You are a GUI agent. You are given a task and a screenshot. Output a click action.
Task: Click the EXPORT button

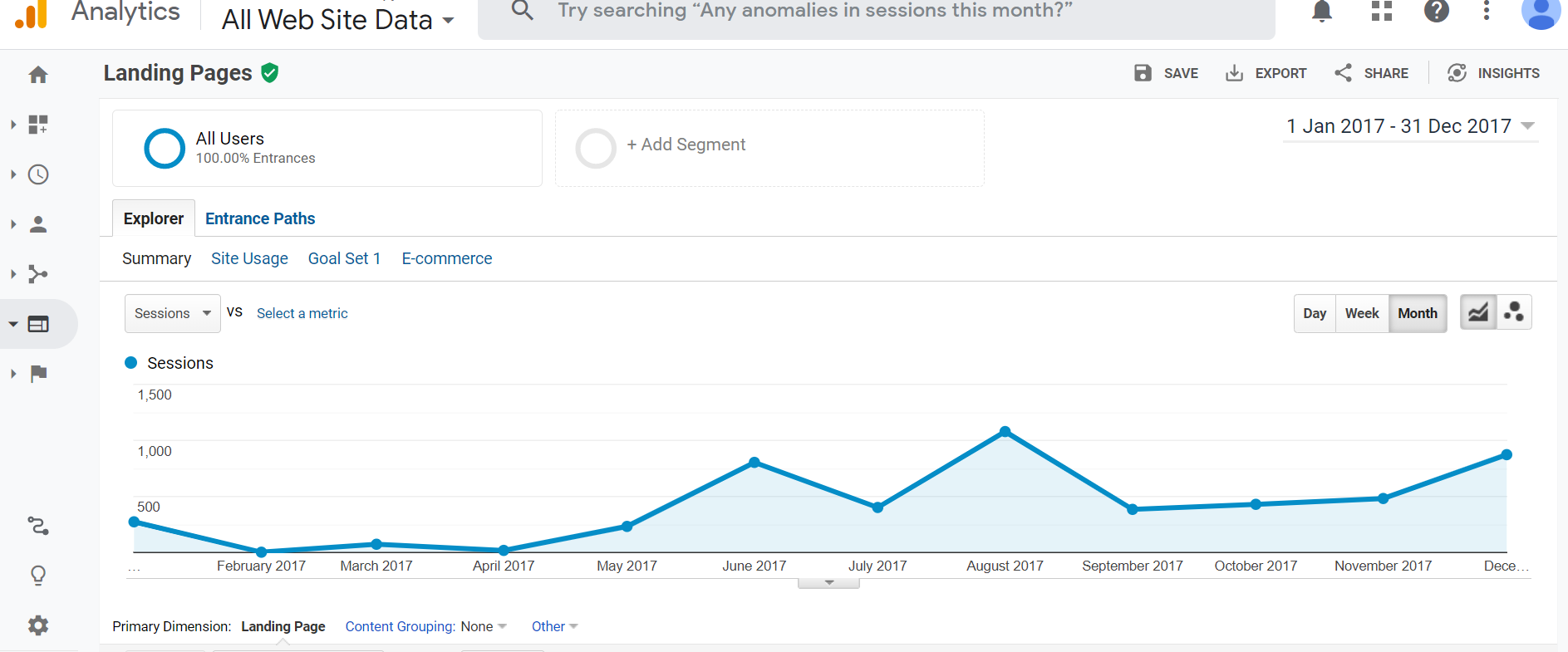pos(1266,73)
